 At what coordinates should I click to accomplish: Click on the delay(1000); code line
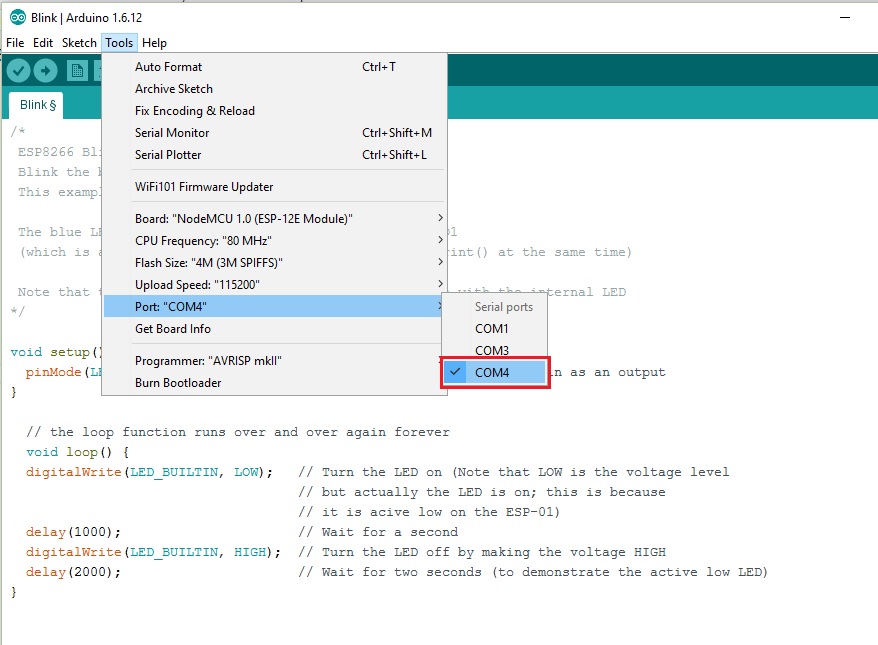click(73, 532)
